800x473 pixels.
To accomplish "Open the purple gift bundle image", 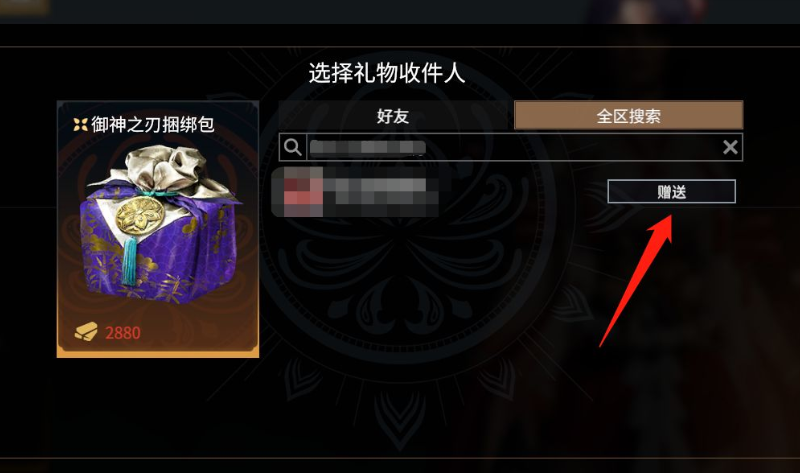I will pos(158,225).
